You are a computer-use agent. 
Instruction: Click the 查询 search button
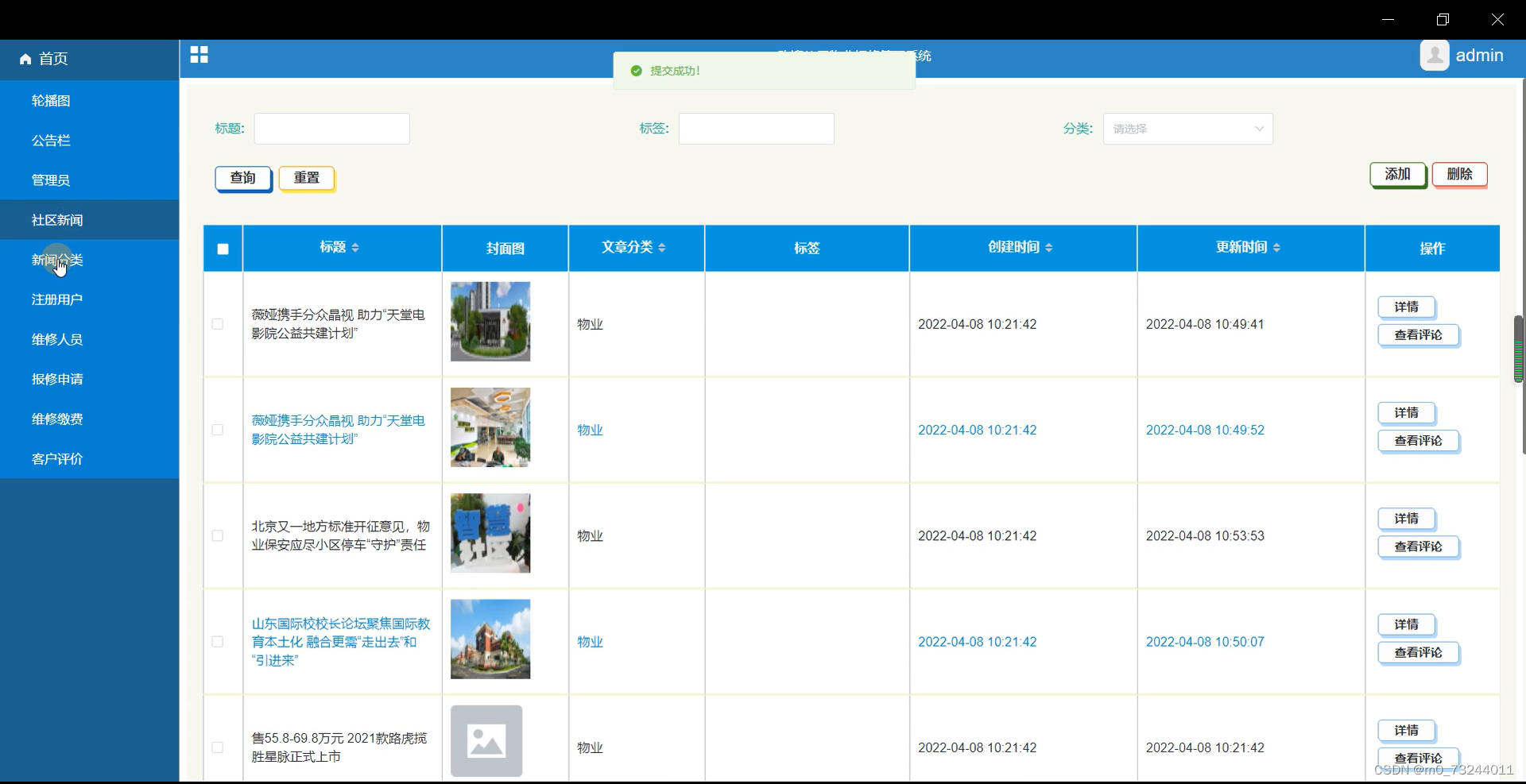coord(242,178)
